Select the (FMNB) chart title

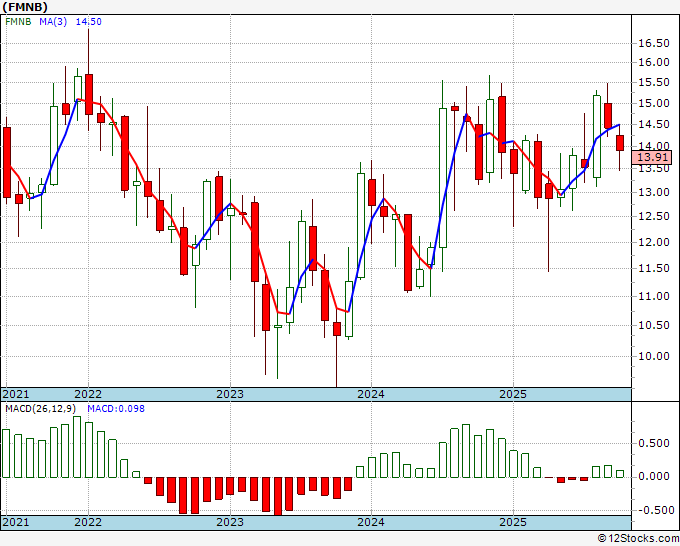coord(25,7)
